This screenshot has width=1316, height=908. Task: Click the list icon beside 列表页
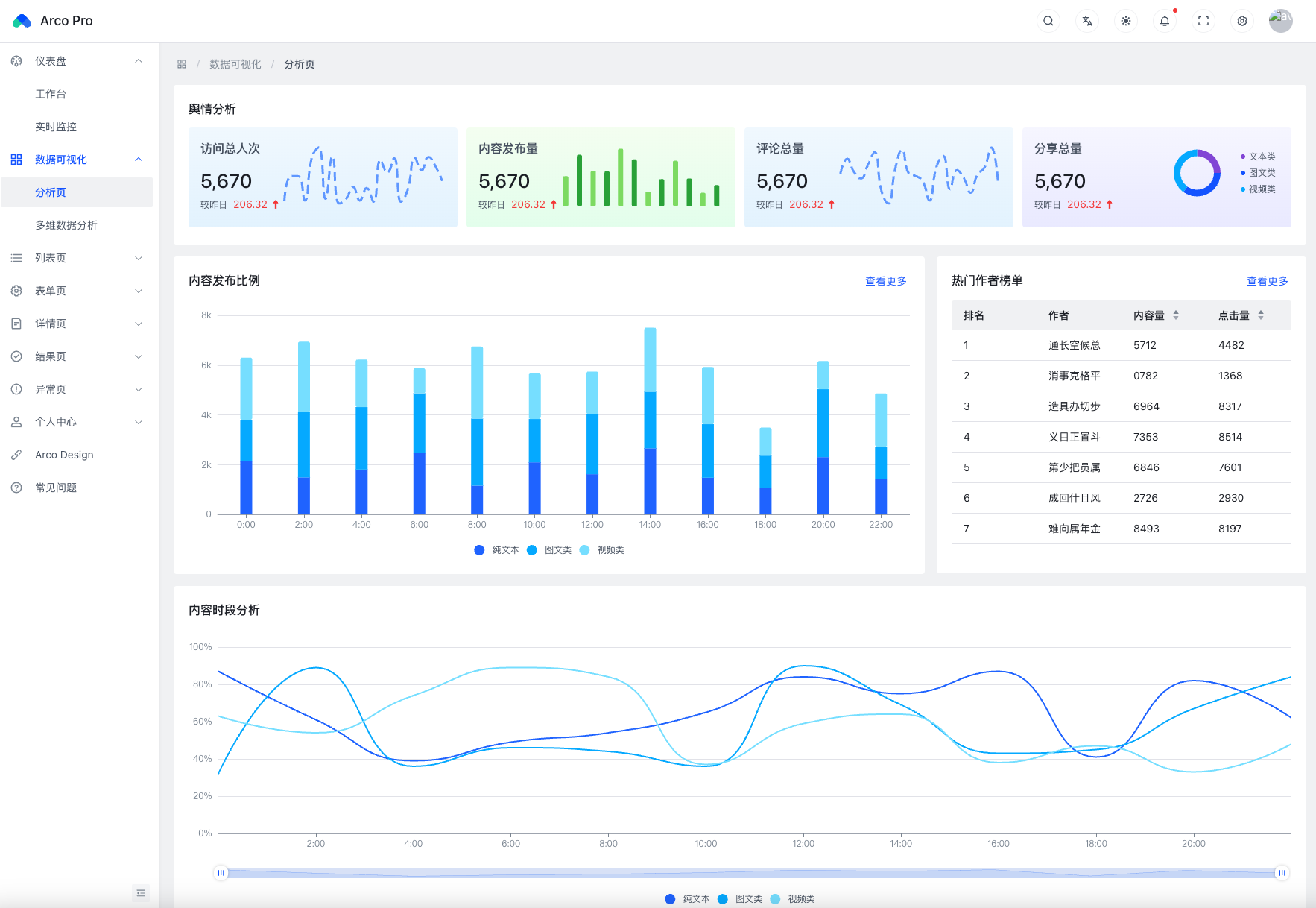(16, 258)
